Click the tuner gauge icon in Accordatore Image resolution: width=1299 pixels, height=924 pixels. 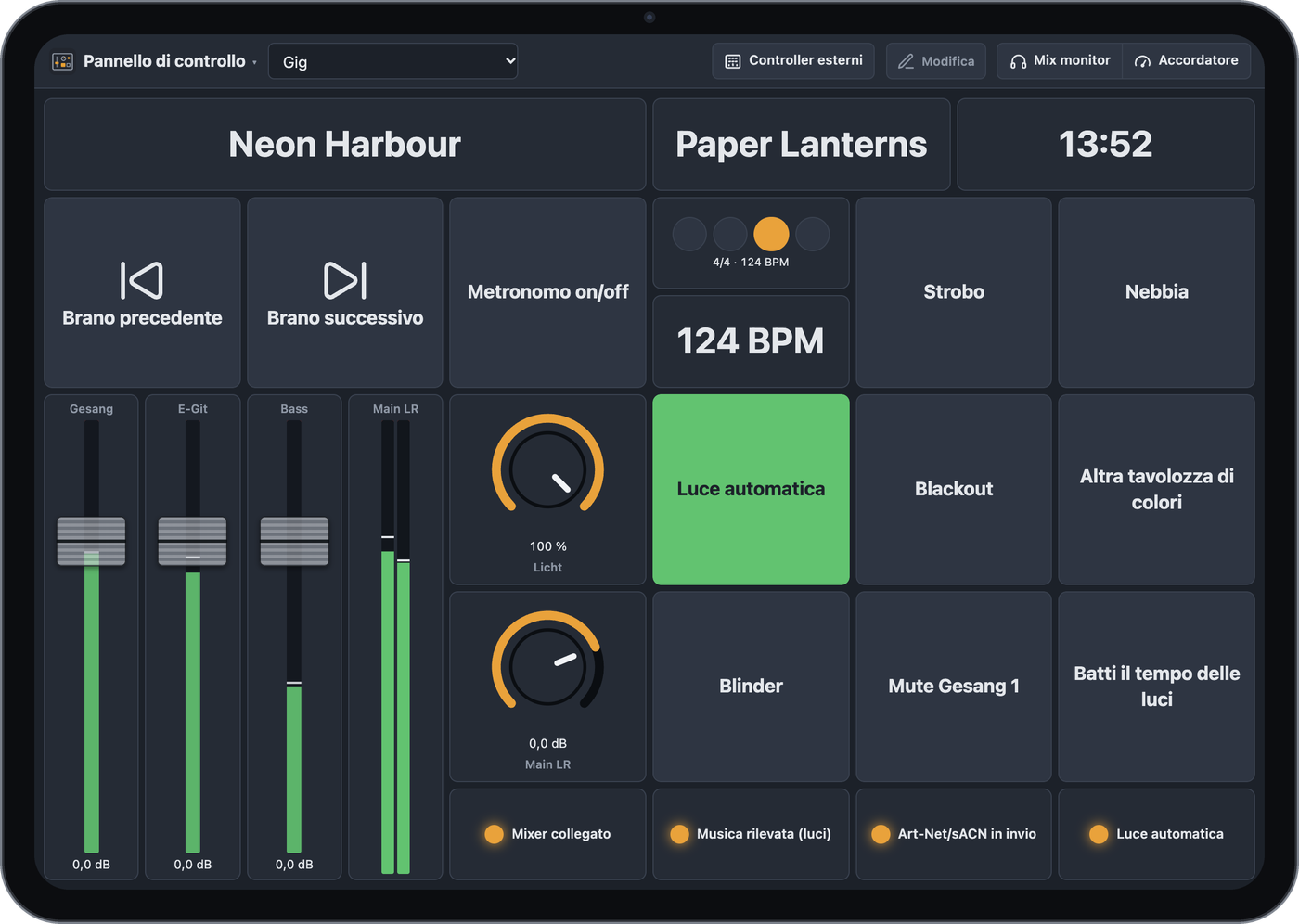[x=1142, y=61]
